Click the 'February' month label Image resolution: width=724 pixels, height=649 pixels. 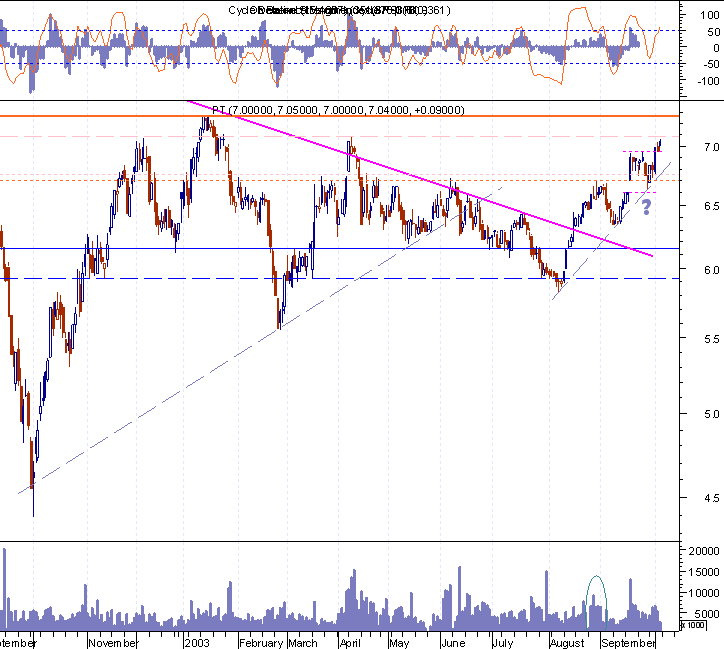point(261,643)
